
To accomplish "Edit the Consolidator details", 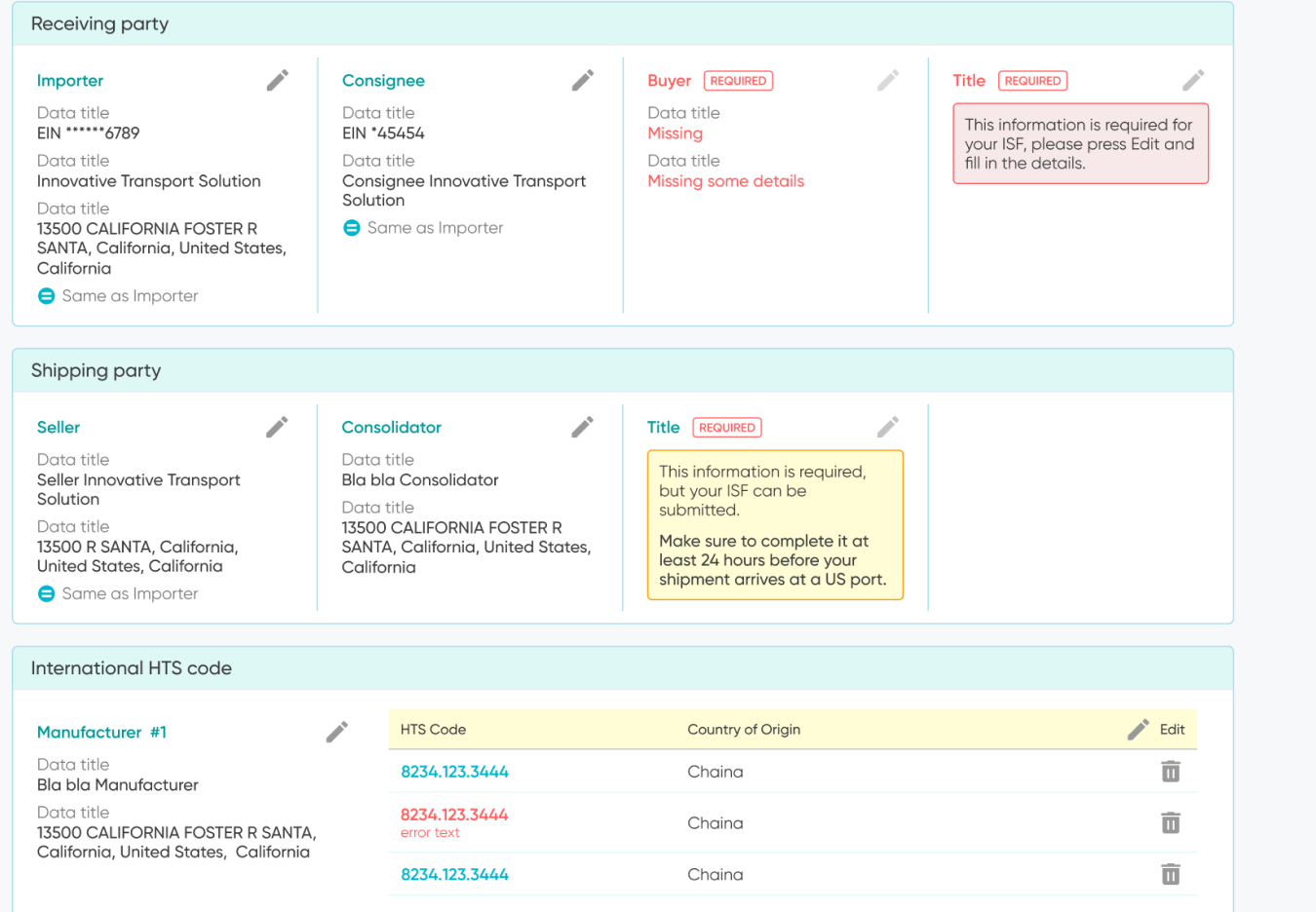I will click(582, 427).
